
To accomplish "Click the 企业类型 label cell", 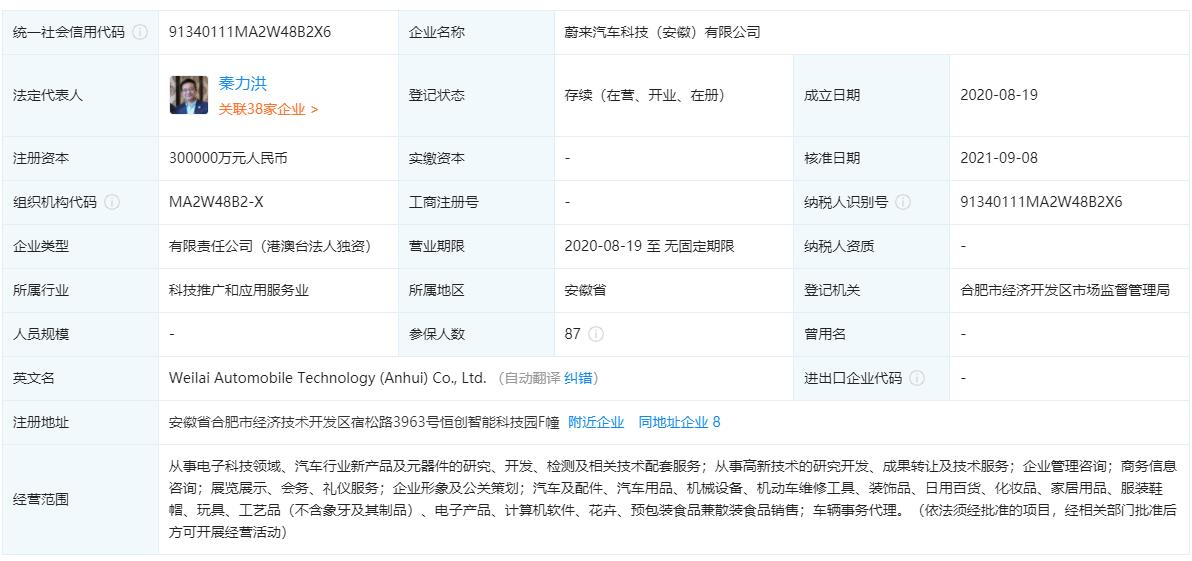I will tap(81, 246).
